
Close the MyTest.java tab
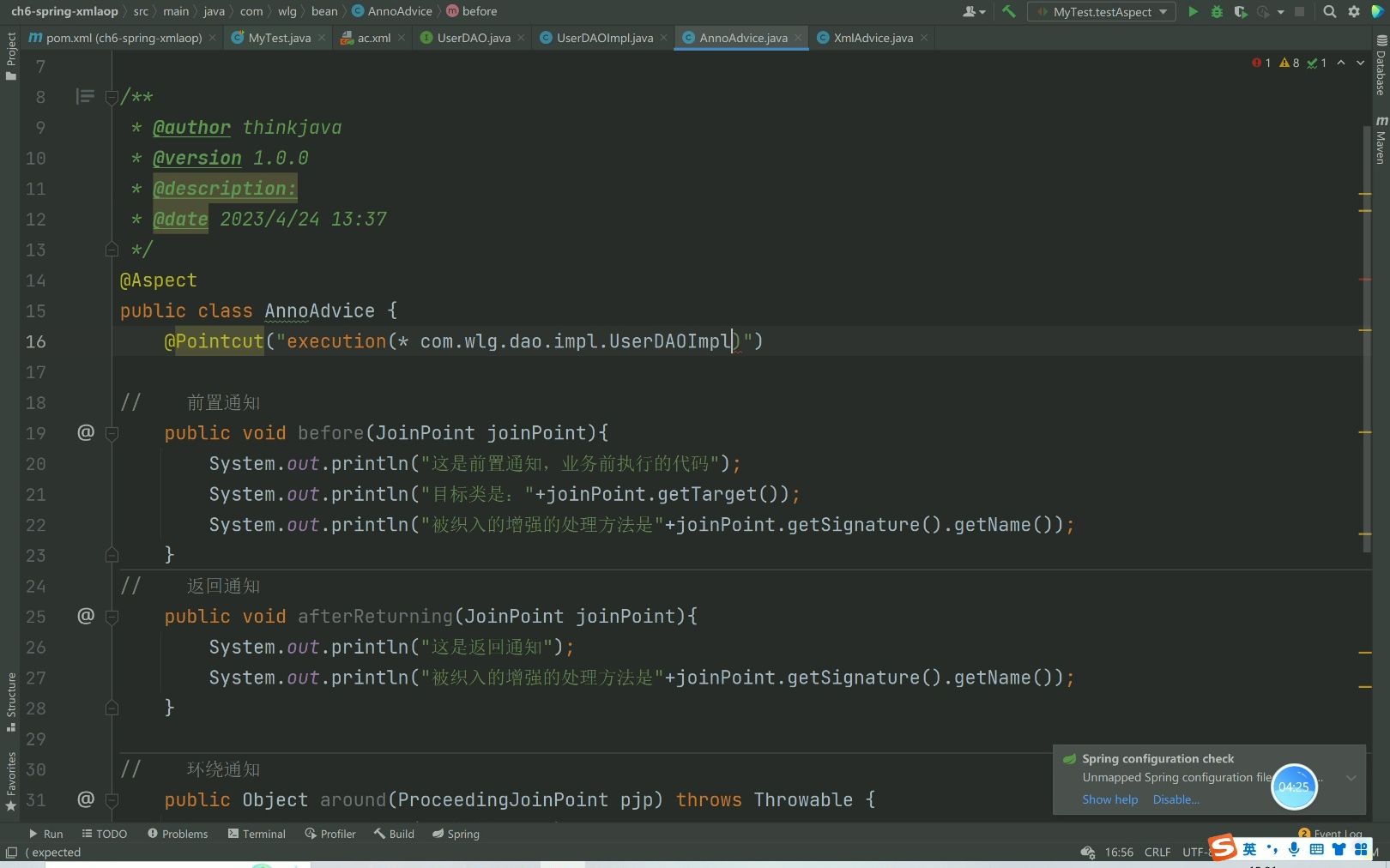[x=322, y=38]
